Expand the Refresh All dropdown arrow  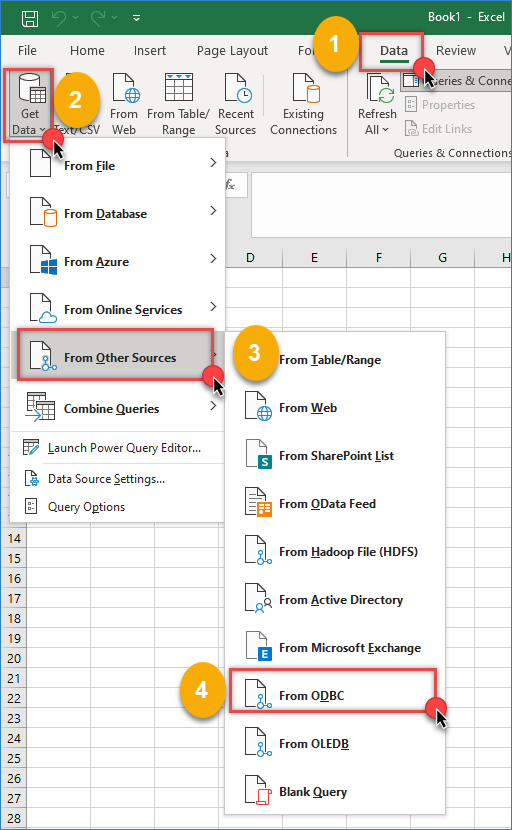[385, 130]
